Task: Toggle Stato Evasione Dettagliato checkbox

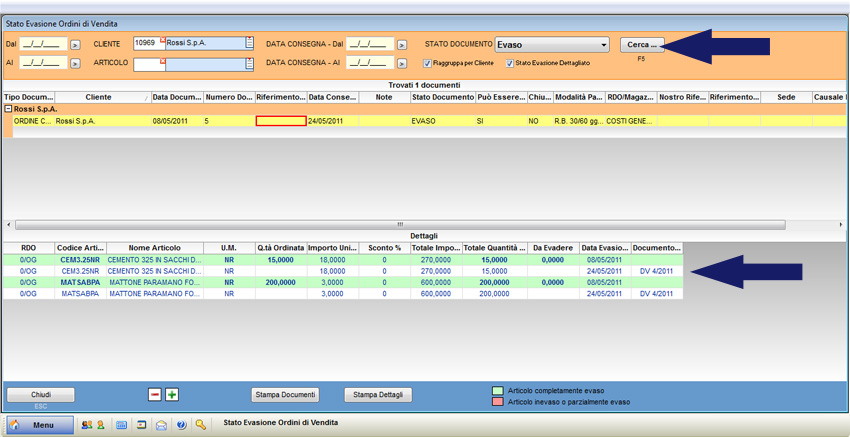Action: coord(510,63)
